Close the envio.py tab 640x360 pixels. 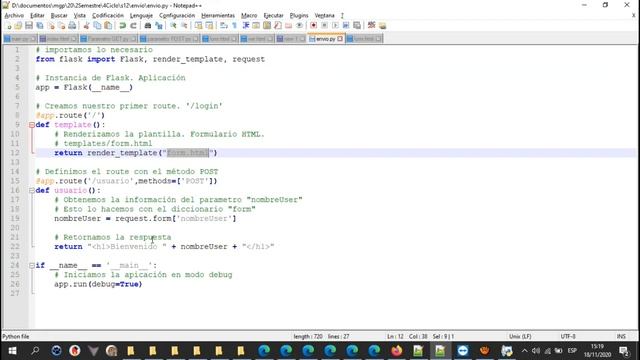click(x=340, y=39)
